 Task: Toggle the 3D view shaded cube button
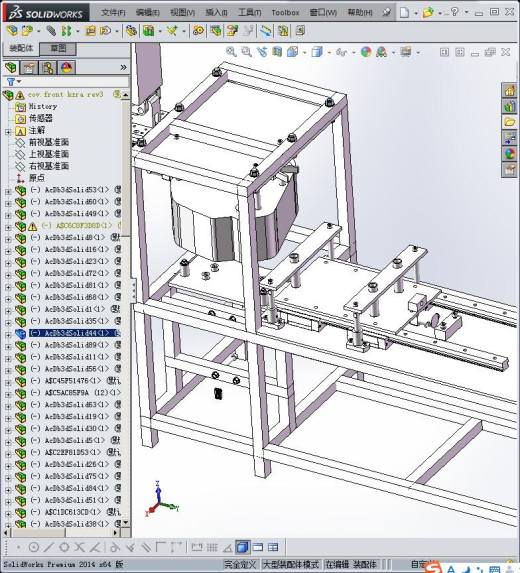[242, 547]
